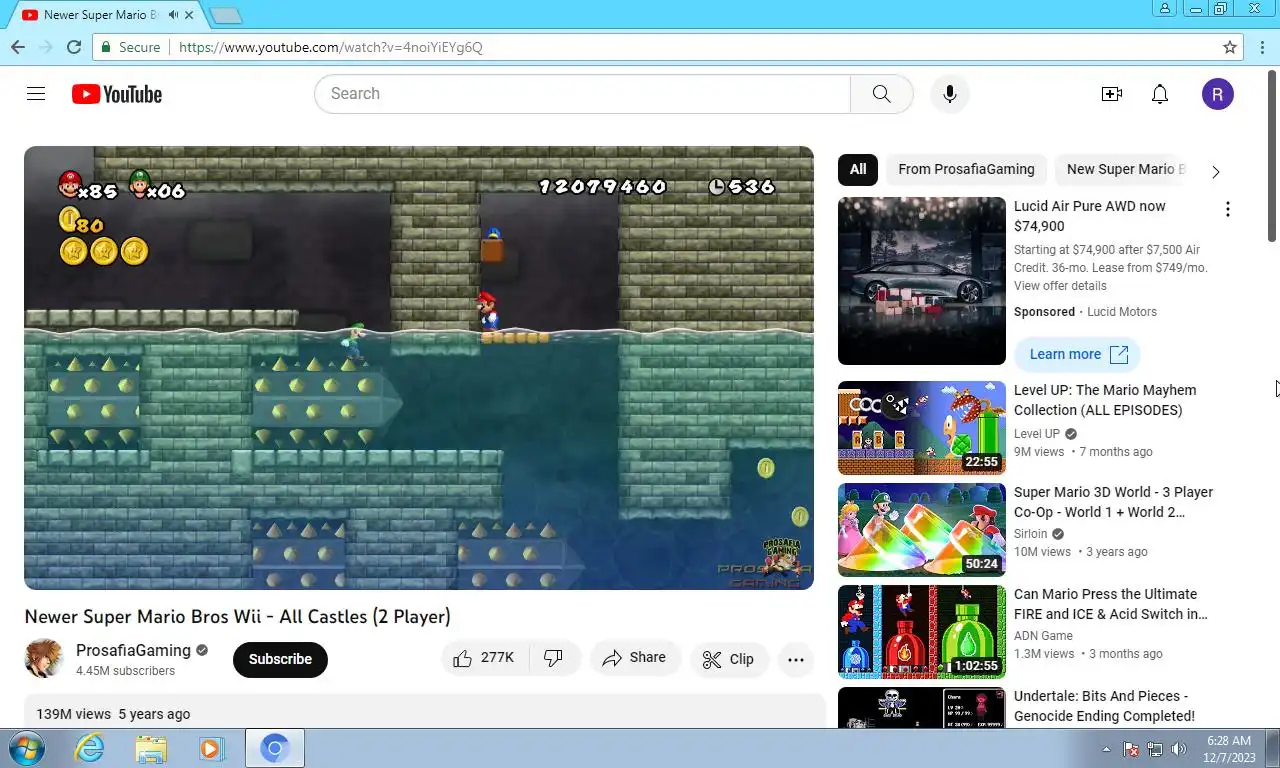Open the account avatar labeled R

pyautogui.click(x=1218, y=94)
